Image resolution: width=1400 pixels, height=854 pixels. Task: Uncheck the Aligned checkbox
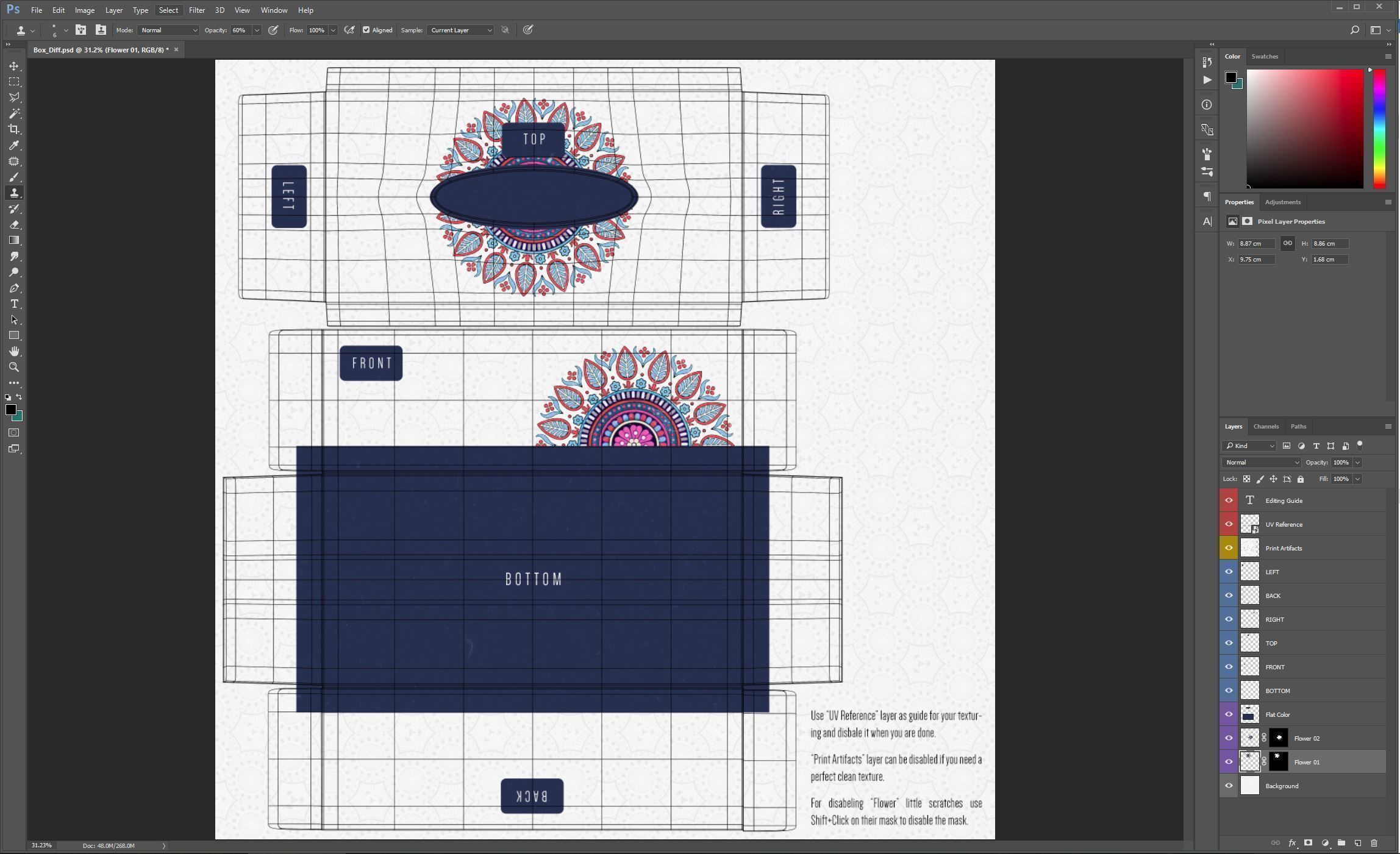[366, 30]
